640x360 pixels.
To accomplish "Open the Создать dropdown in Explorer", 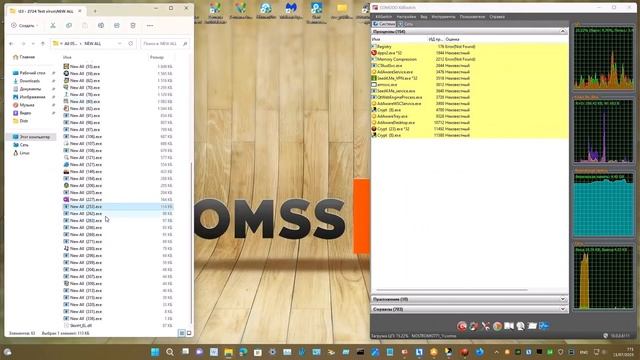I will click(24, 25).
